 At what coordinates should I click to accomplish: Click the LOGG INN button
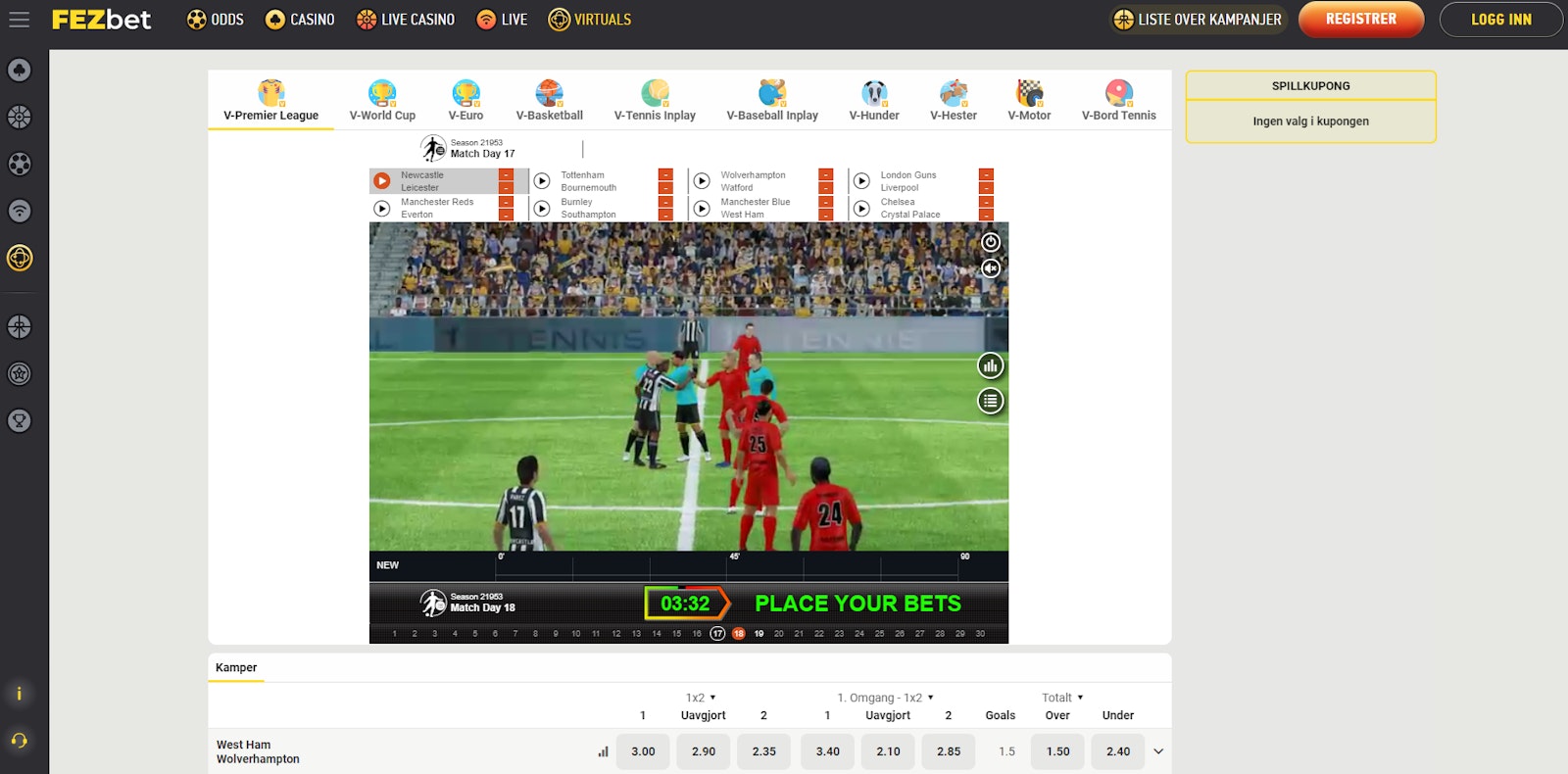(x=1500, y=20)
